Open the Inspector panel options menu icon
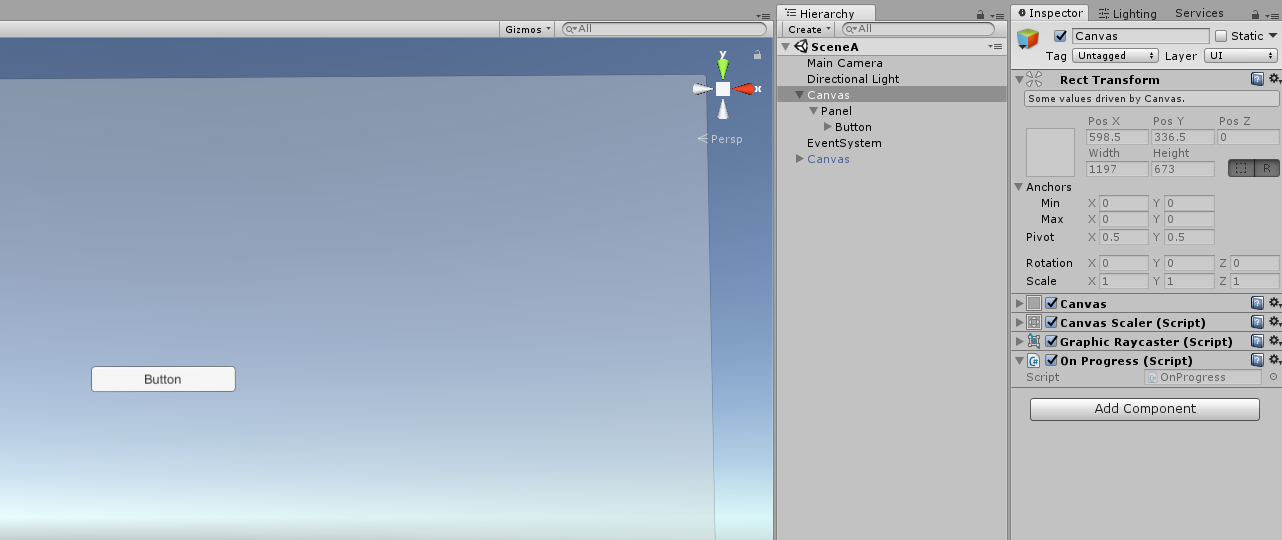This screenshot has height=540, width=1282. [x=1272, y=14]
